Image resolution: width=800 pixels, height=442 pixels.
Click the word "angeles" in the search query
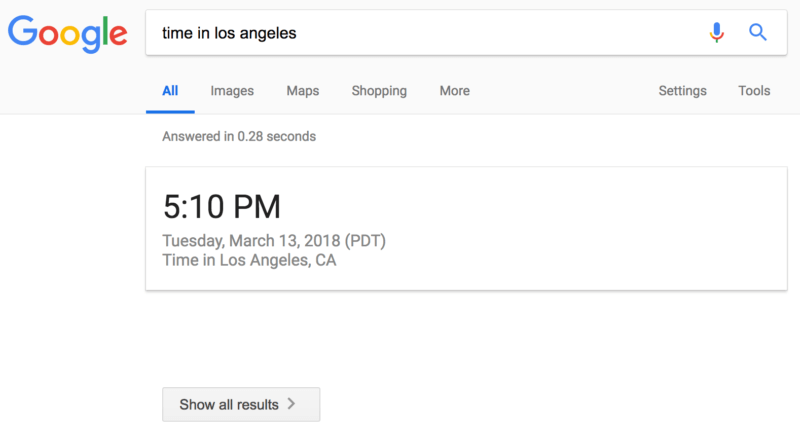click(270, 33)
